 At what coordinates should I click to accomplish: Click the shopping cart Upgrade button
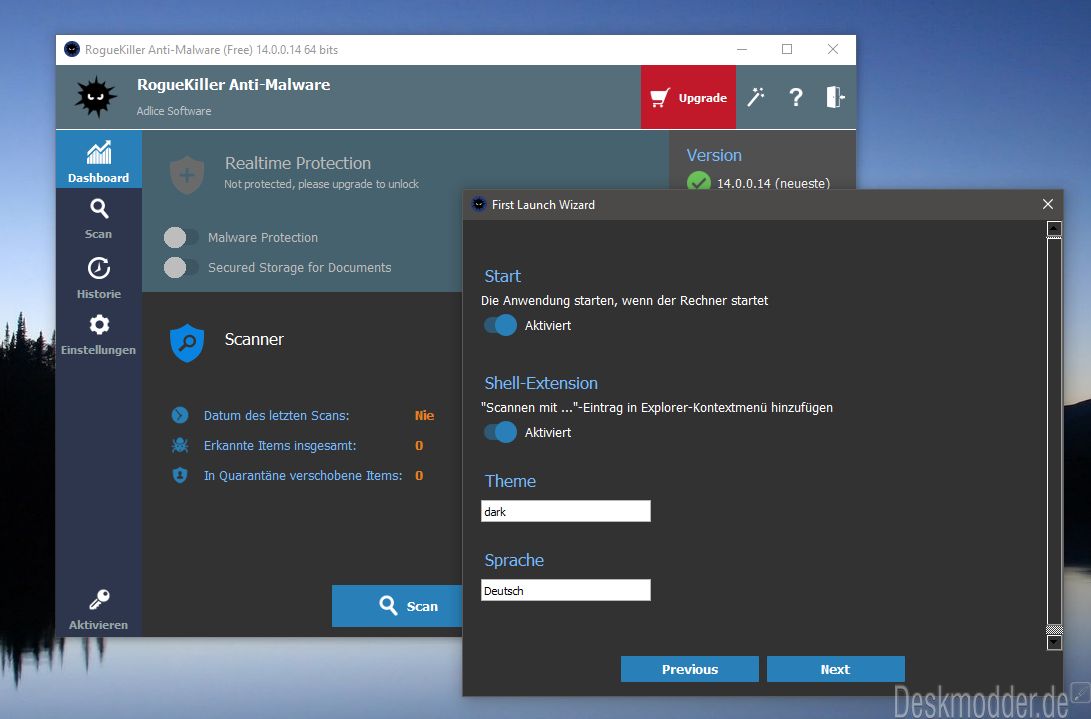pos(688,97)
